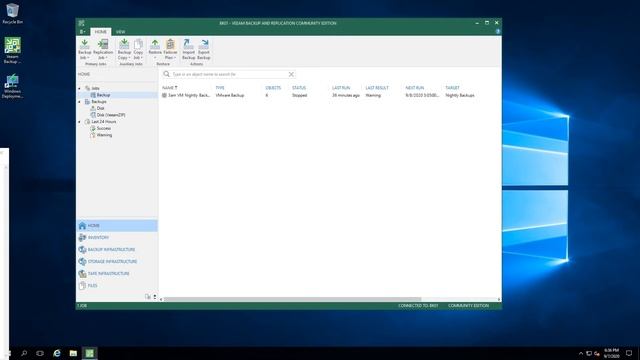Sort by the NAME column header

(170, 88)
